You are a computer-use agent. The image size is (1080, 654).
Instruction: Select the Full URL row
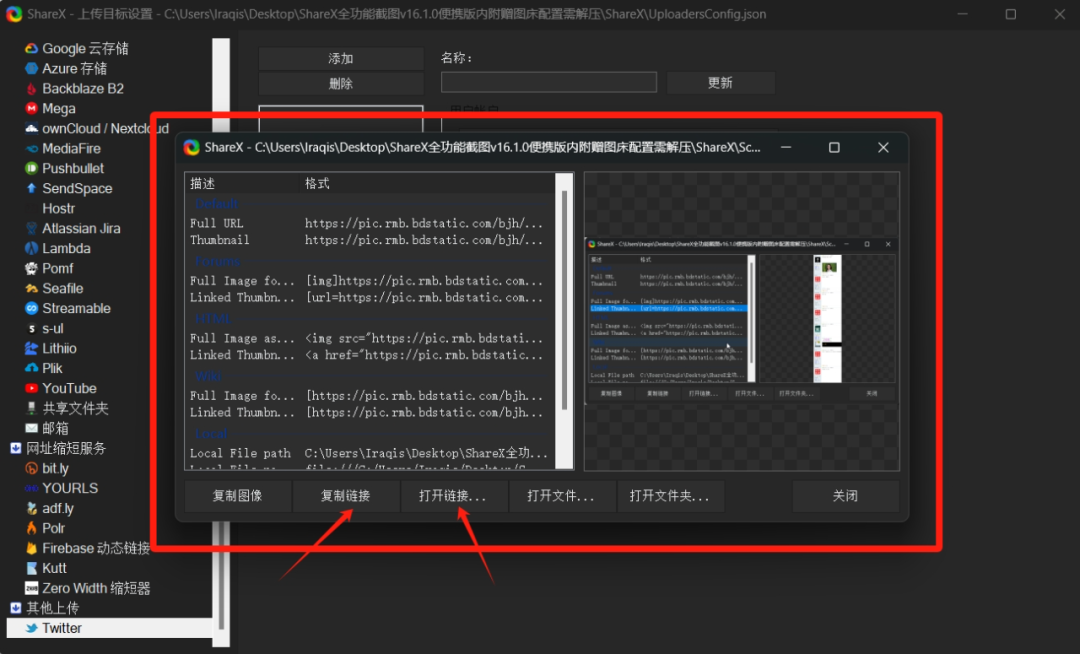(370, 223)
